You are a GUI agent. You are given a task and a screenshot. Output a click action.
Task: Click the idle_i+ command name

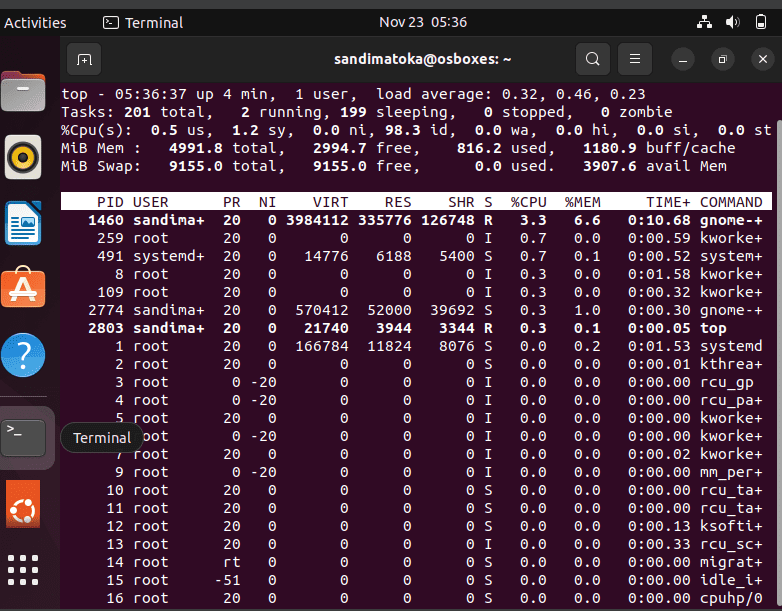731,580
